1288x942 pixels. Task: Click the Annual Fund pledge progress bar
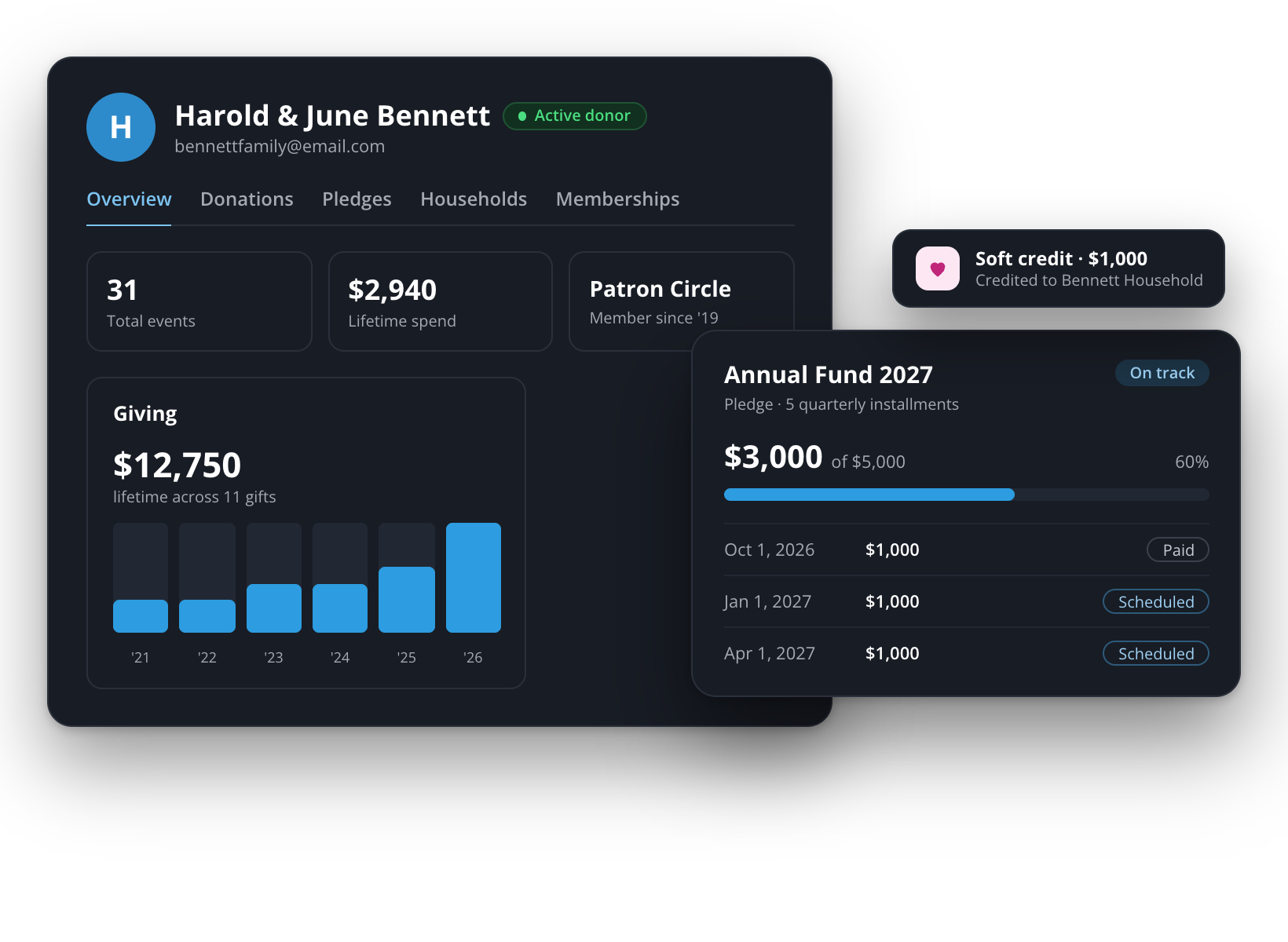967,495
